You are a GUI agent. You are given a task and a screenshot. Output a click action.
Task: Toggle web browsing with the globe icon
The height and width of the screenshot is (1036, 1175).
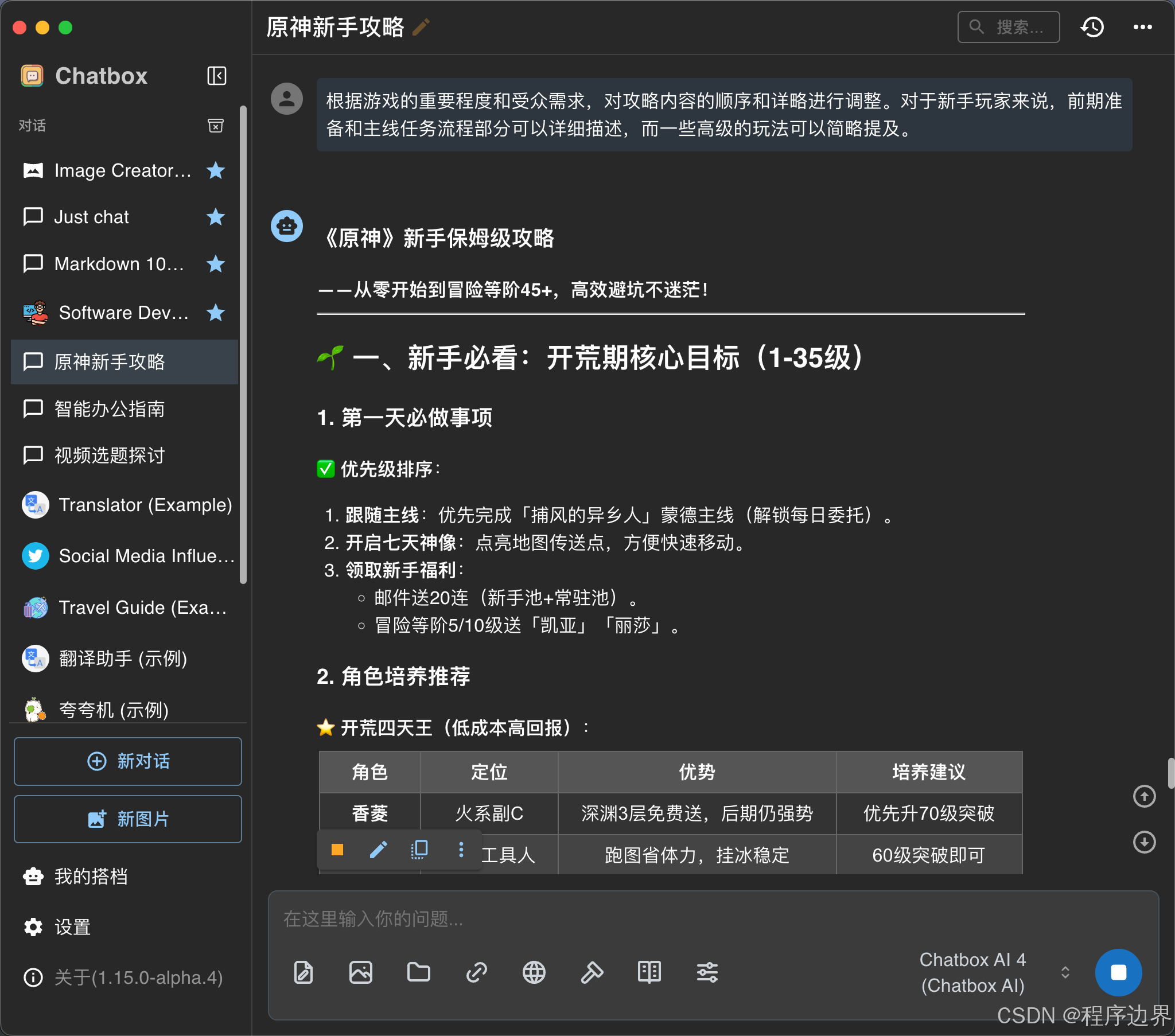click(534, 973)
